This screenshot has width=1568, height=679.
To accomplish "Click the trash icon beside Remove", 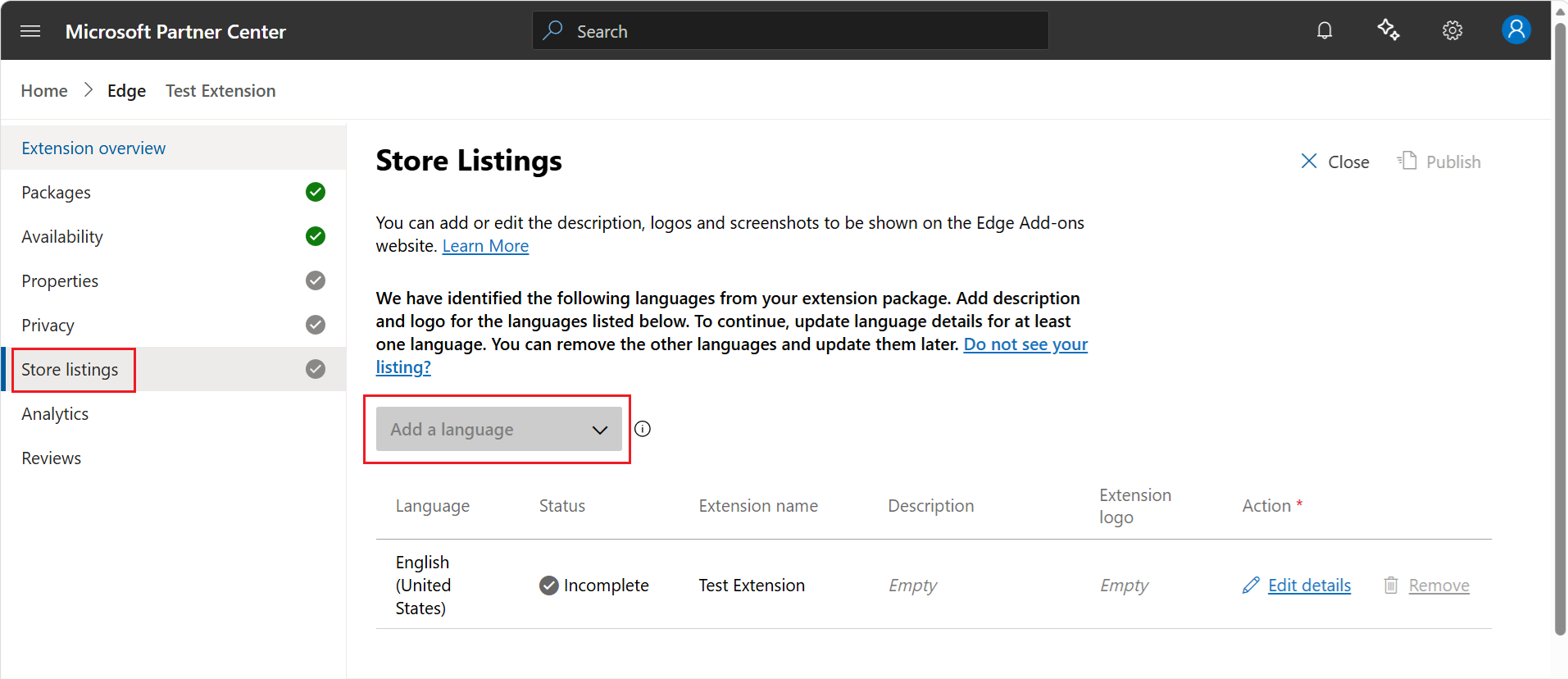I will point(1391,586).
